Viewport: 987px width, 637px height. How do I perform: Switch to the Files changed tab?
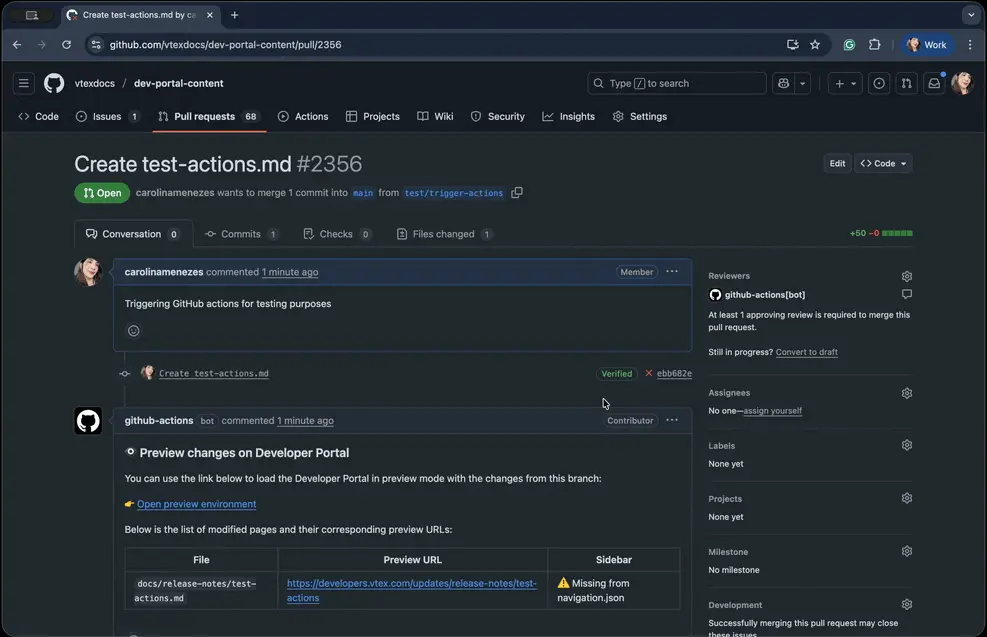tap(444, 234)
